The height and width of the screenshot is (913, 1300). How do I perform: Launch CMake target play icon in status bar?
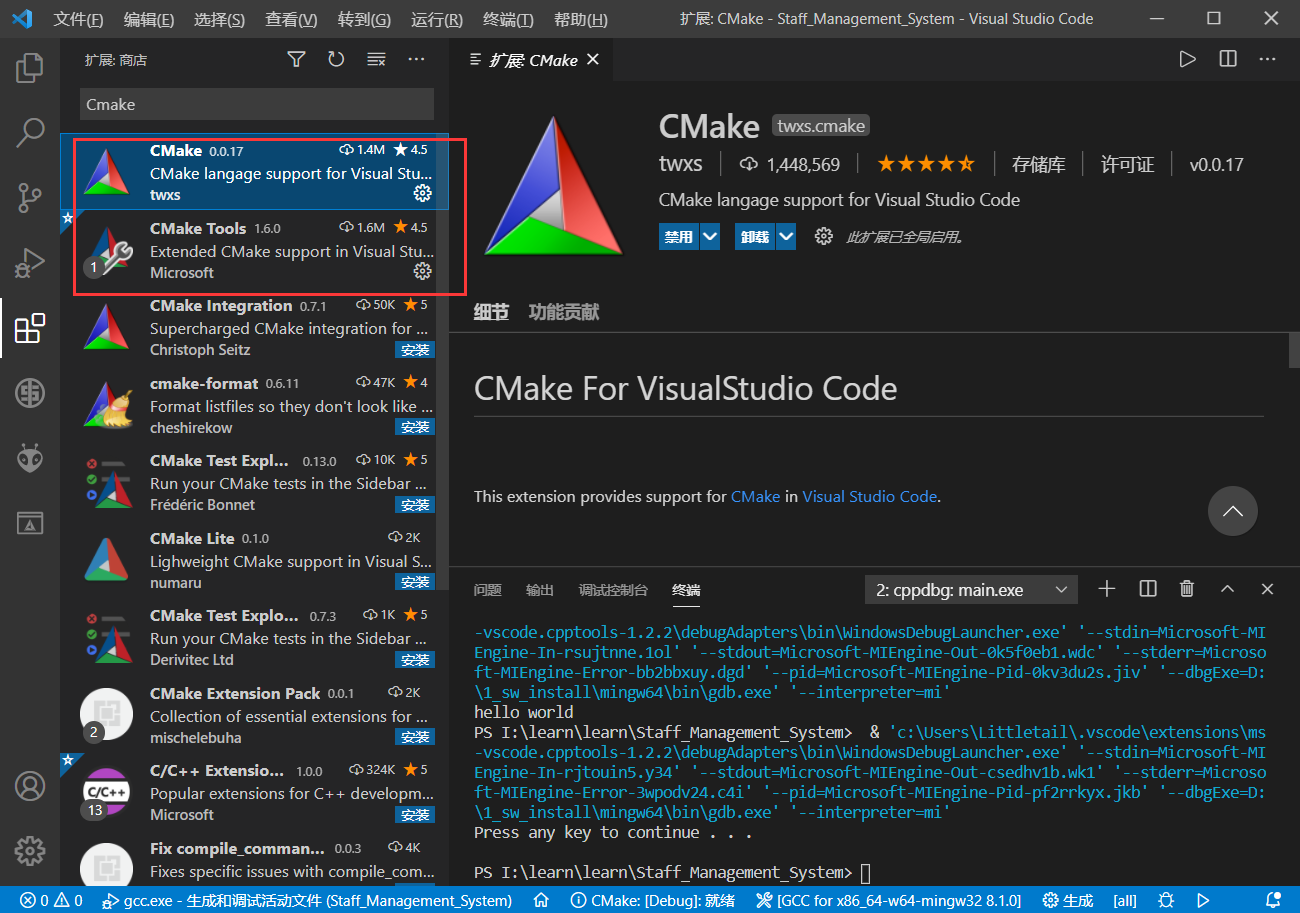[1204, 900]
